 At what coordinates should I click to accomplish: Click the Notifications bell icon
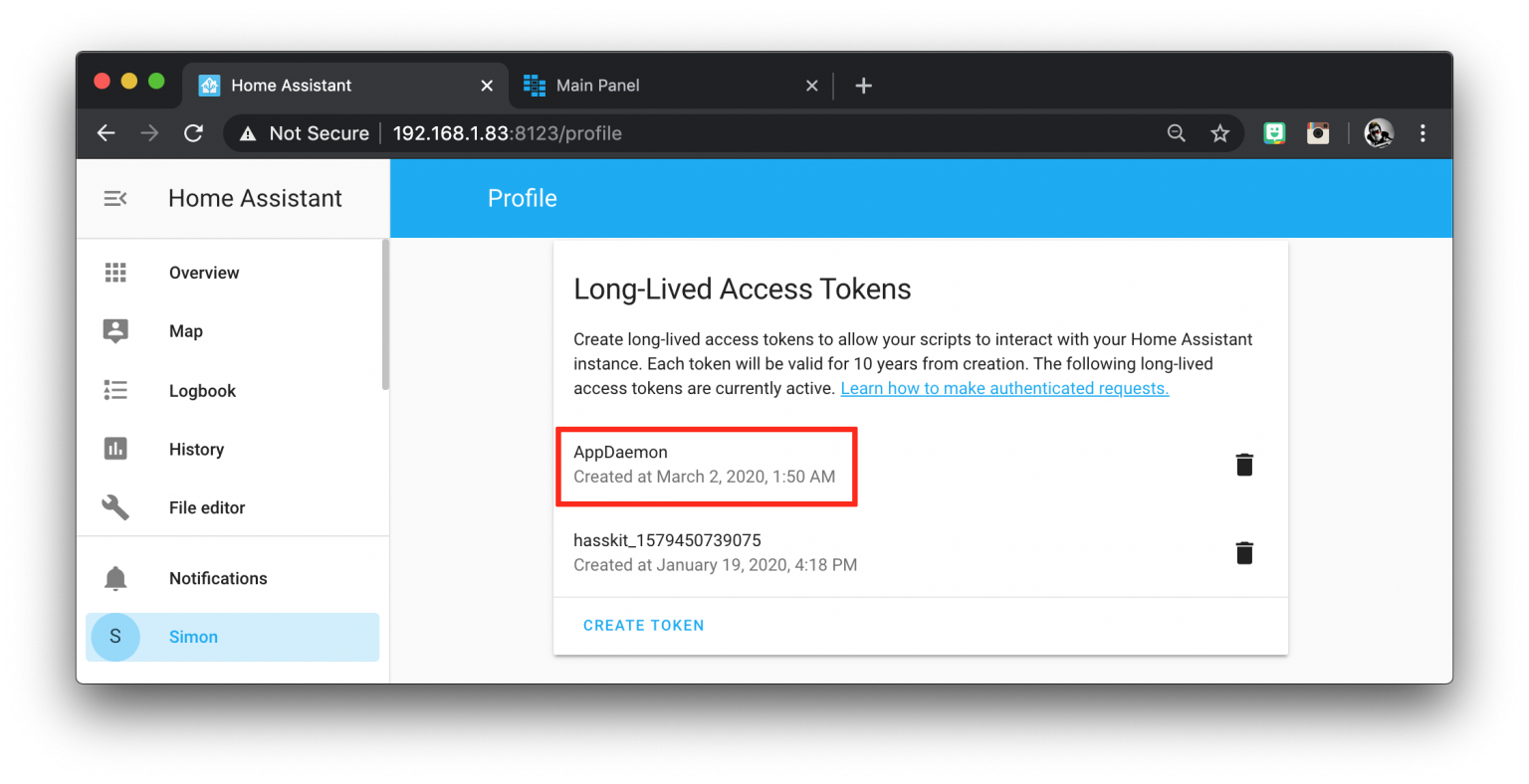pyautogui.click(x=115, y=578)
